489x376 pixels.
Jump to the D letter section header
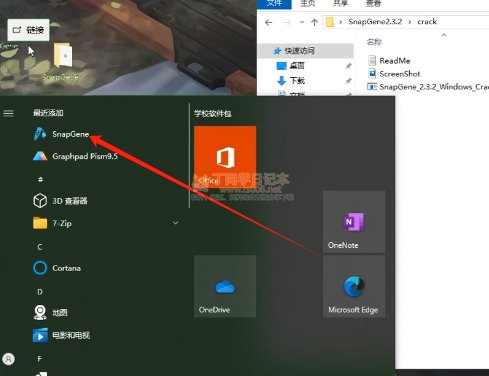[40, 292]
